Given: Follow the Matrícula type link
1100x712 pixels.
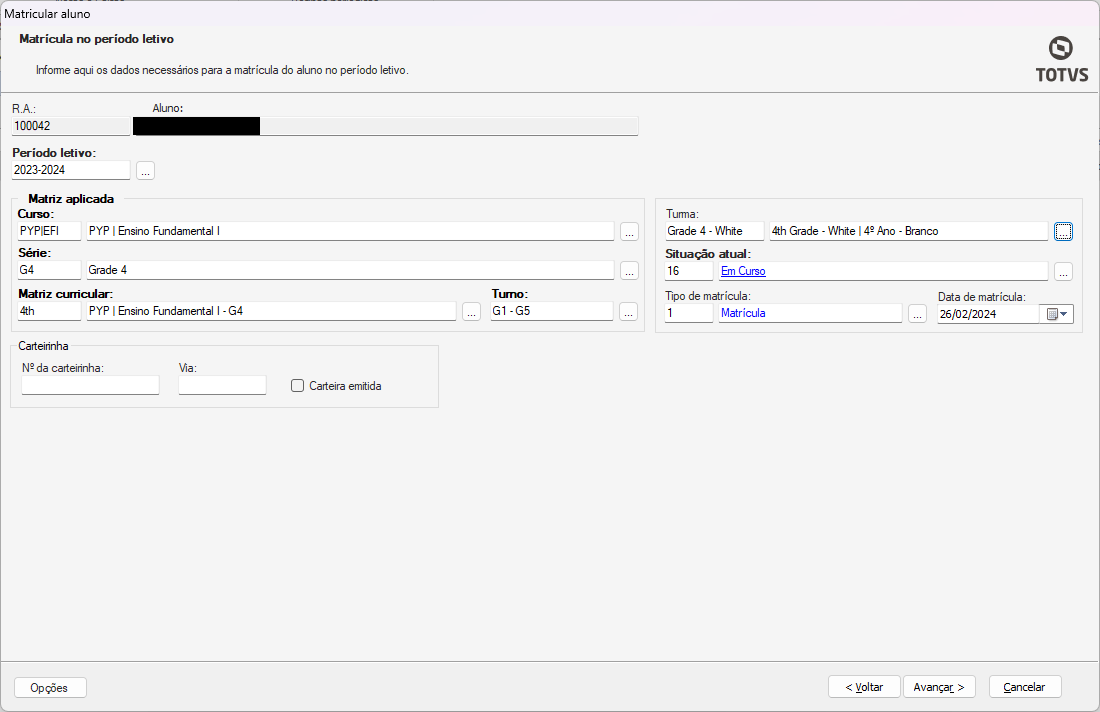Looking at the screenshot, I should [743, 313].
